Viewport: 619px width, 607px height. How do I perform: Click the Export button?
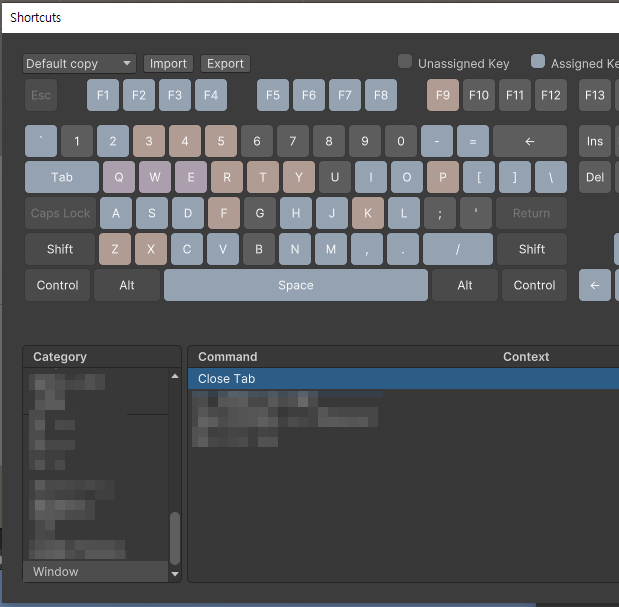(x=225, y=64)
